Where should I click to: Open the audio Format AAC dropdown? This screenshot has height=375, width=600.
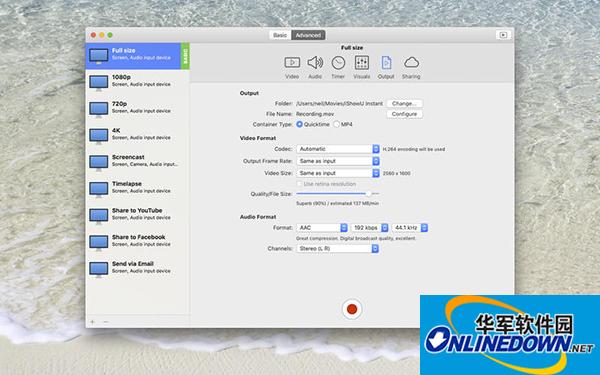click(x=322, y=228)
